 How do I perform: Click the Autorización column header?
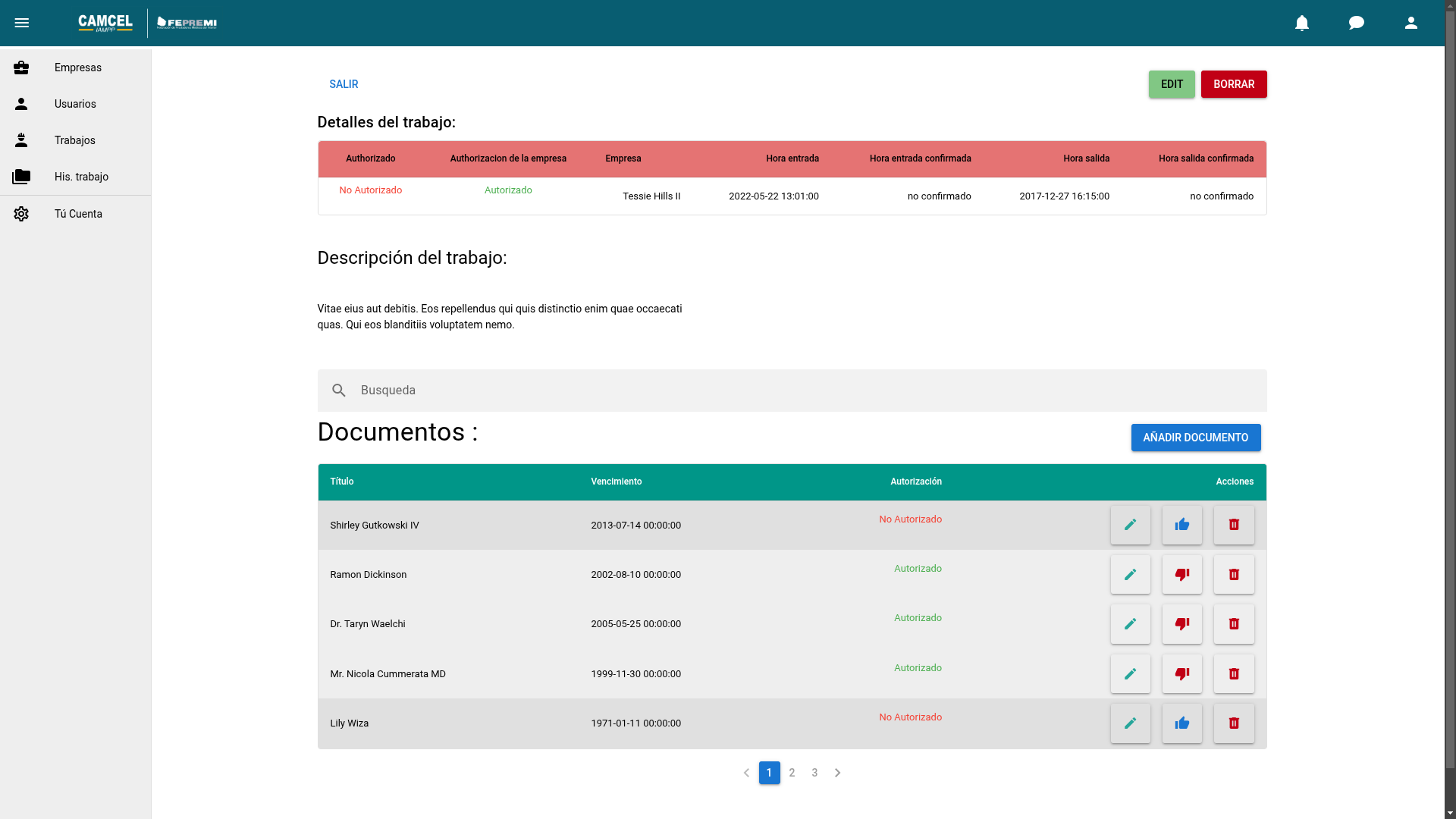916,482
